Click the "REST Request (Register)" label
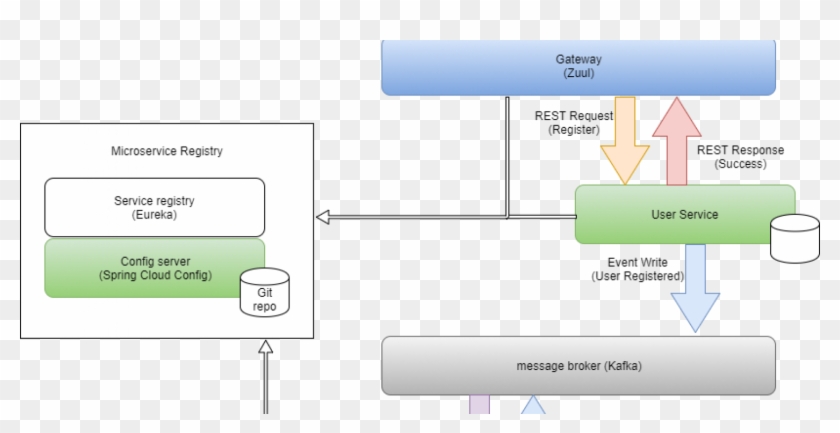The height and width of the screenshot is (433, 840). coord(574,123)
